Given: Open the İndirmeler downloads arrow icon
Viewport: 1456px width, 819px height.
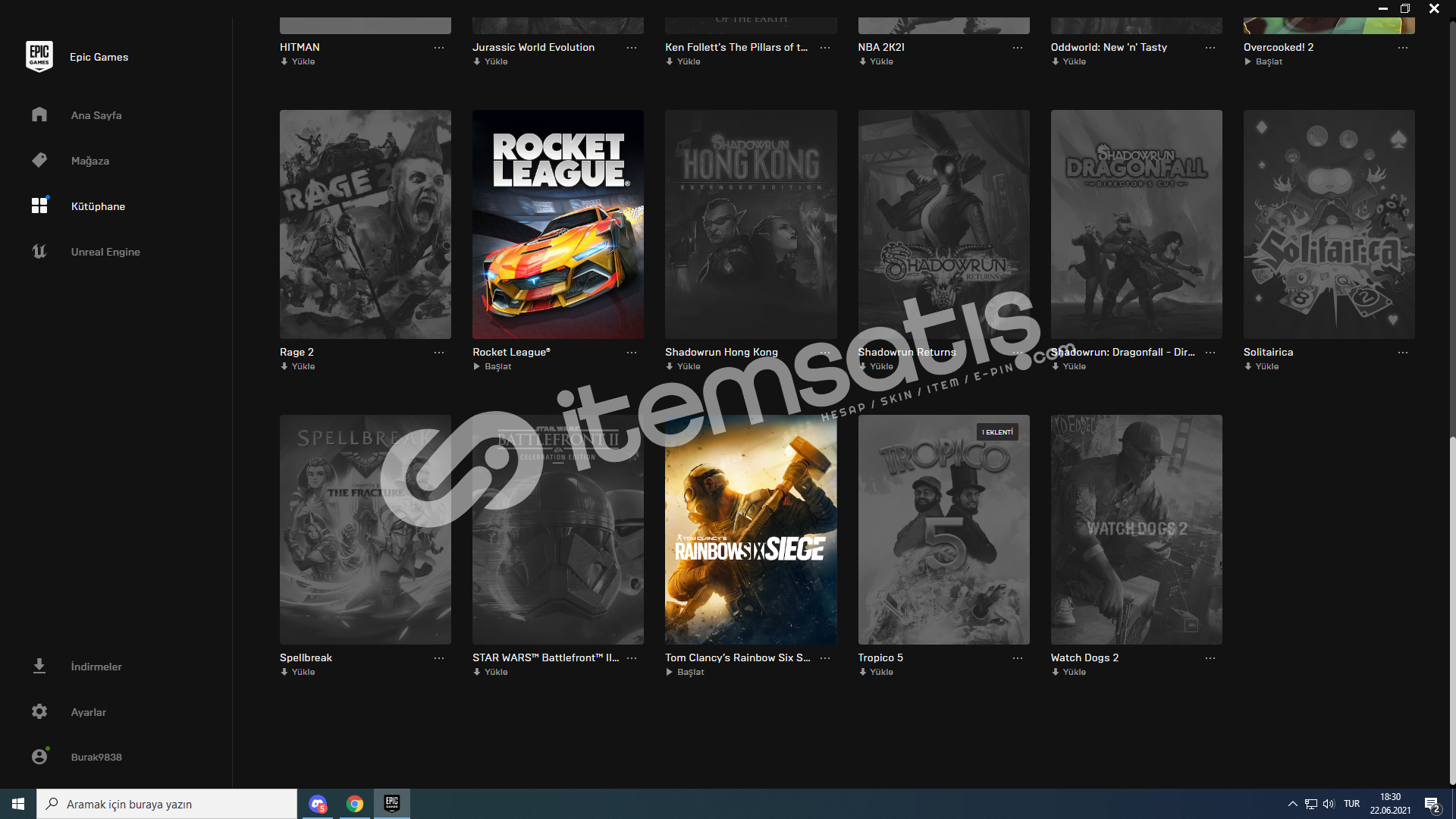Looking at the screenshot, I should (39, 666).
